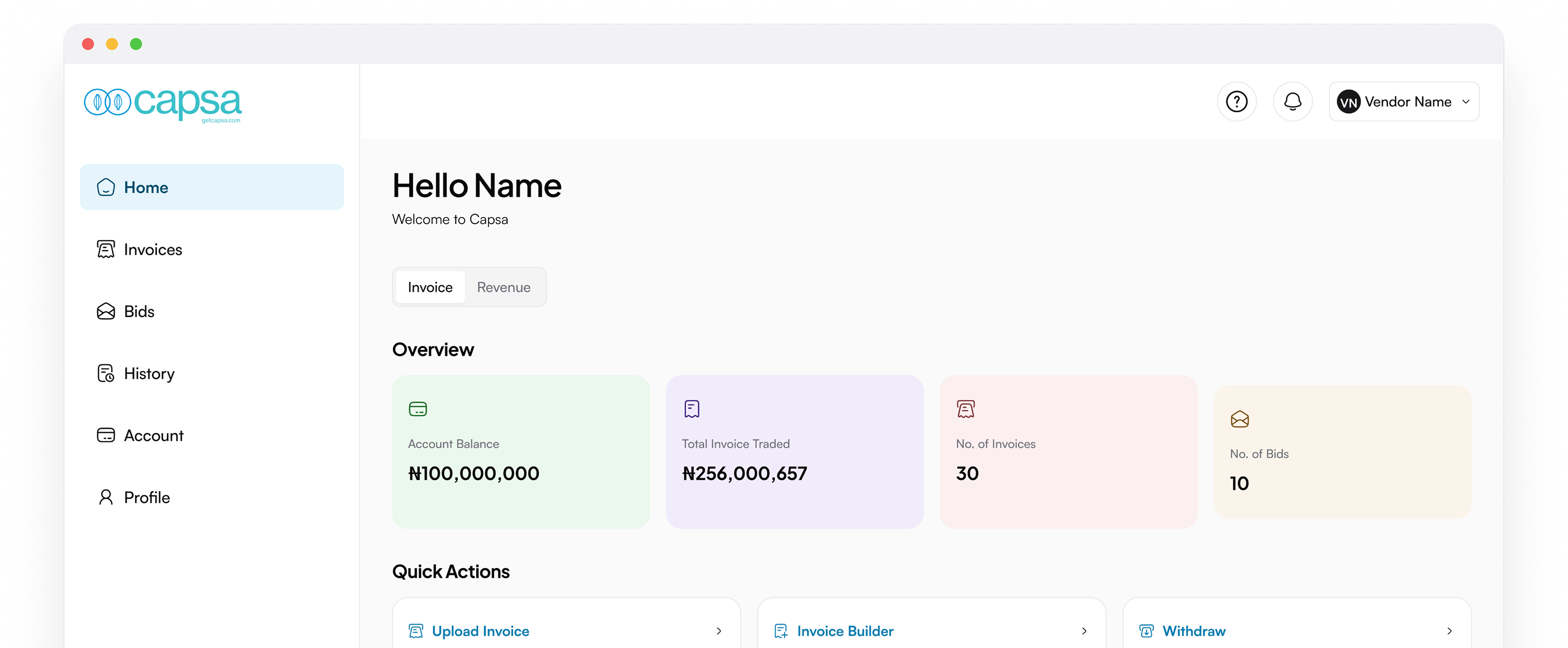Screen dimensions: 1568x648
Task: Click the Upload Invoice icon
Action: click(x=416, y=631)
